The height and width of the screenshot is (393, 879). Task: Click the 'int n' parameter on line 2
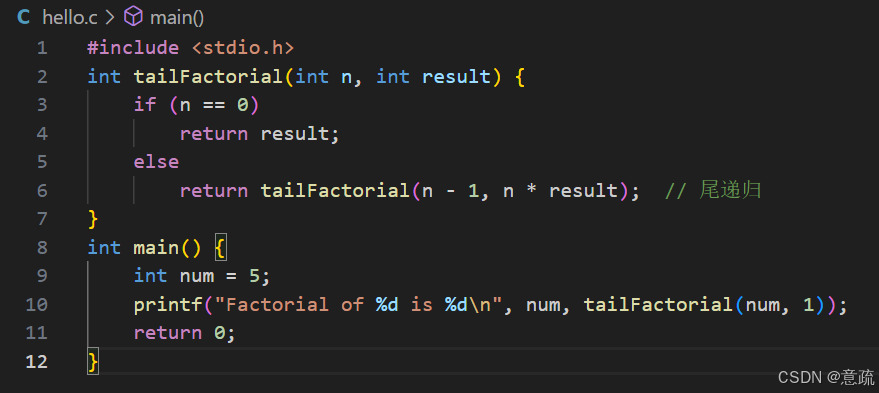point(323,76)
